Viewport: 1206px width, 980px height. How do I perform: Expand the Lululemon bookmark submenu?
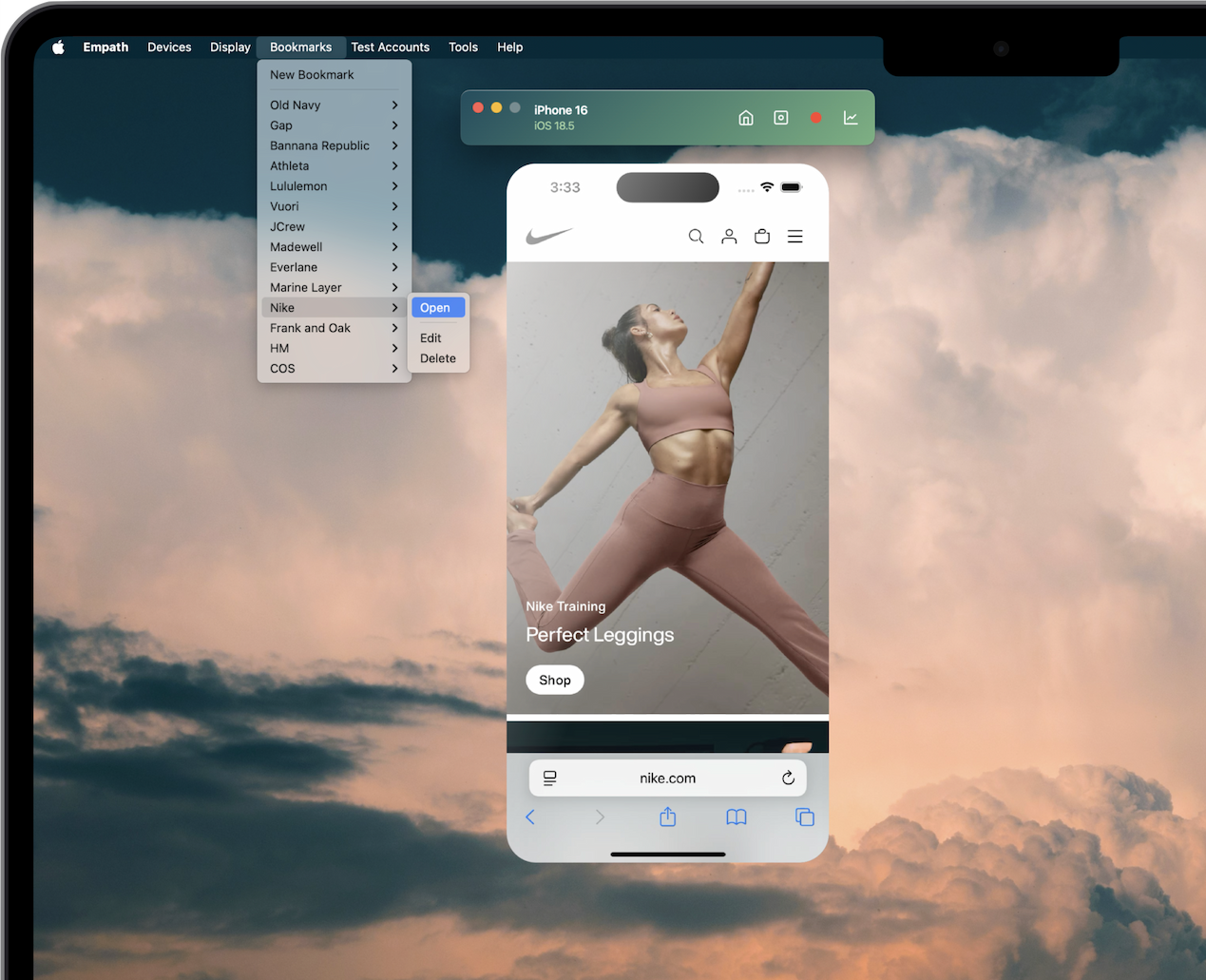pos(334,186)
